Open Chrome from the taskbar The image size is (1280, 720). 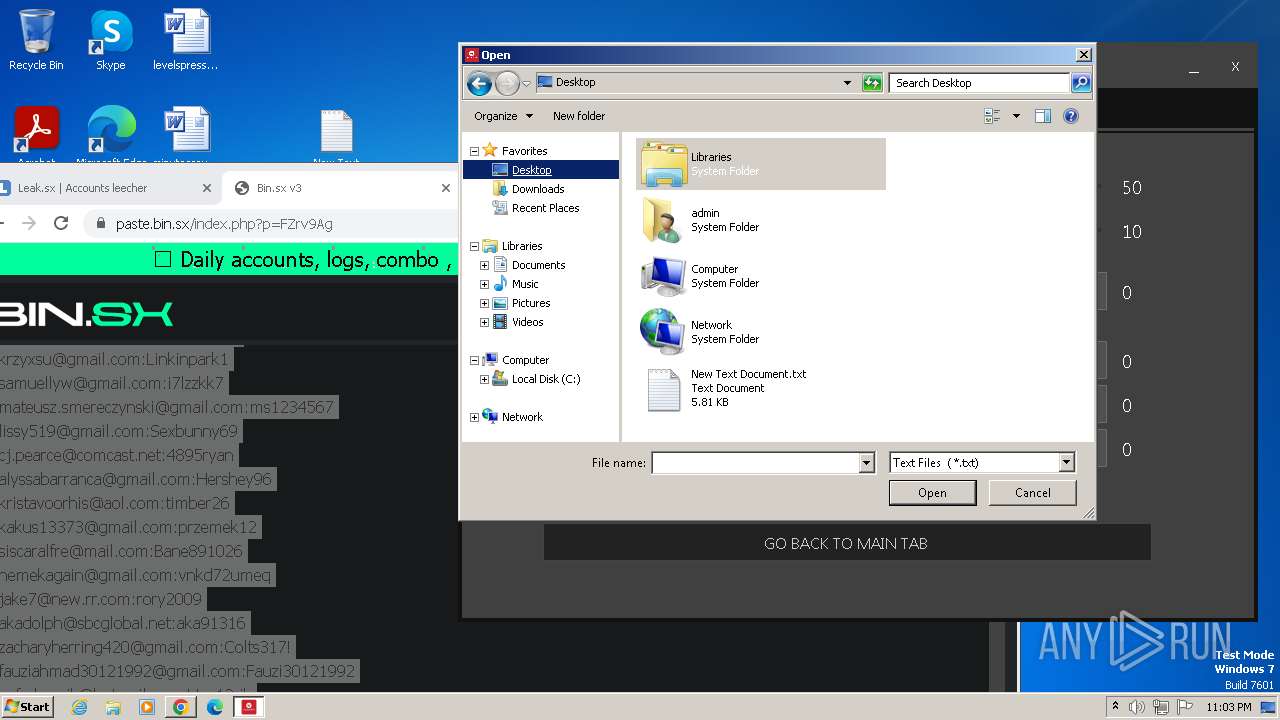pyautogui.click(x=181, y=707)
